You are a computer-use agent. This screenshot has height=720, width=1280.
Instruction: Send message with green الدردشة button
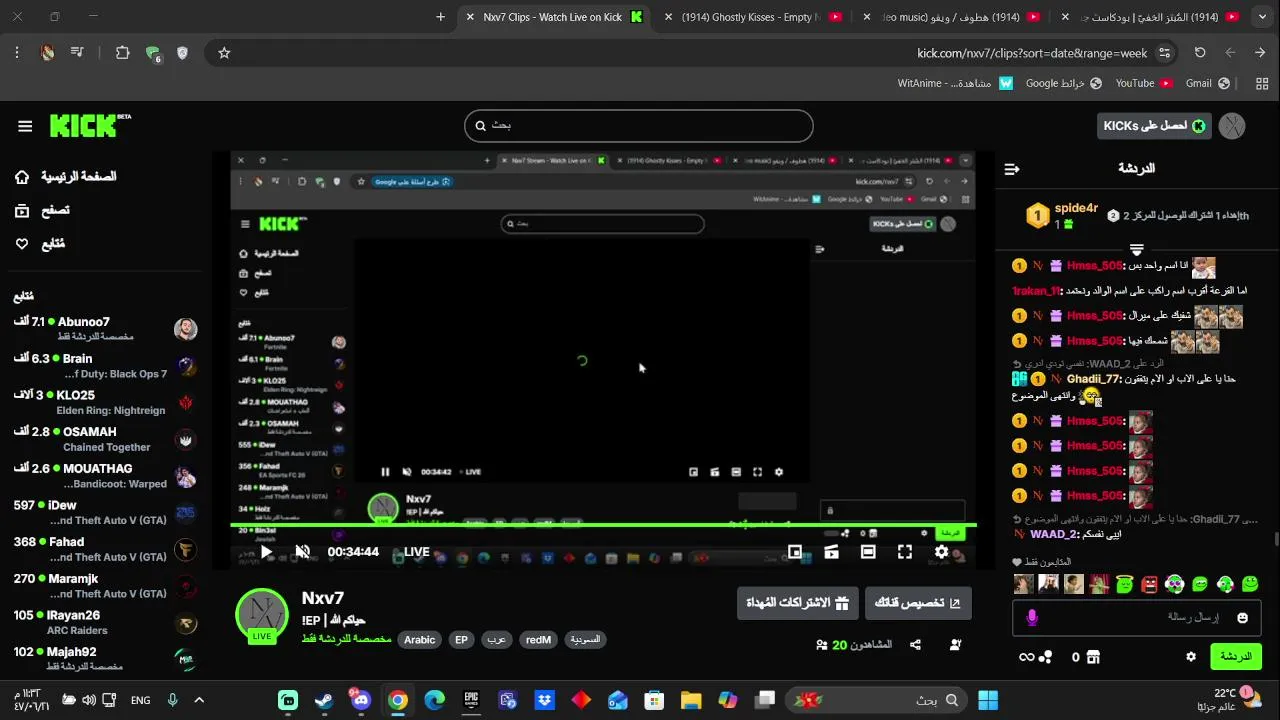[x=1236, y=657]
